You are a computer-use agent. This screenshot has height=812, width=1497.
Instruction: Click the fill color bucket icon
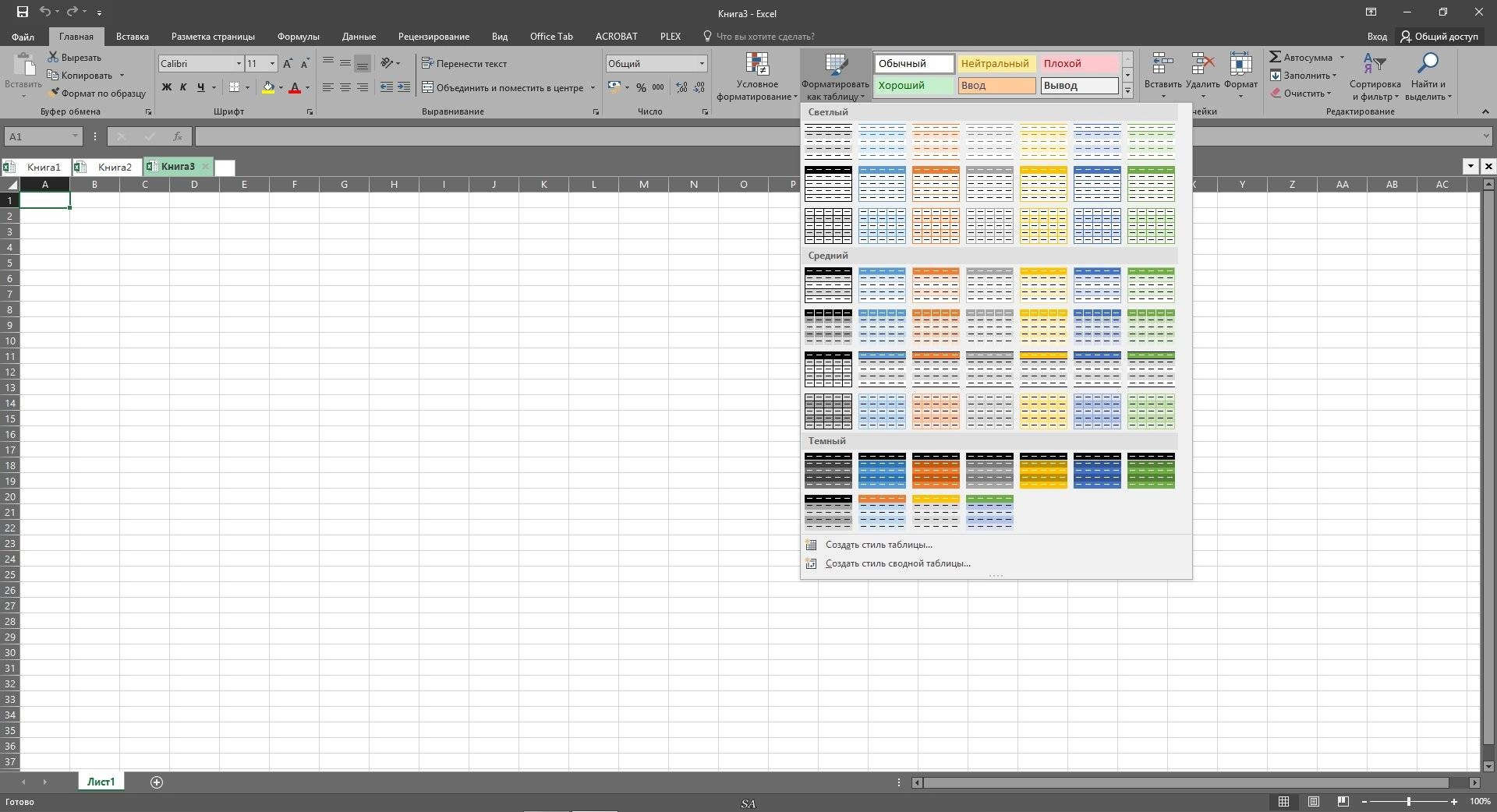[268, 87]
